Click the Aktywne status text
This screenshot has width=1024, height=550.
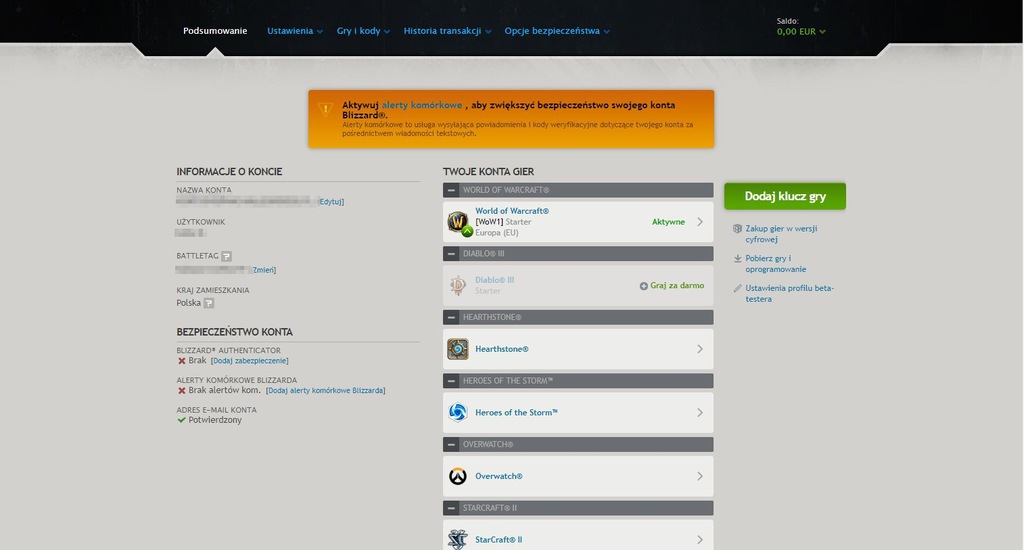tap(668, 222)
